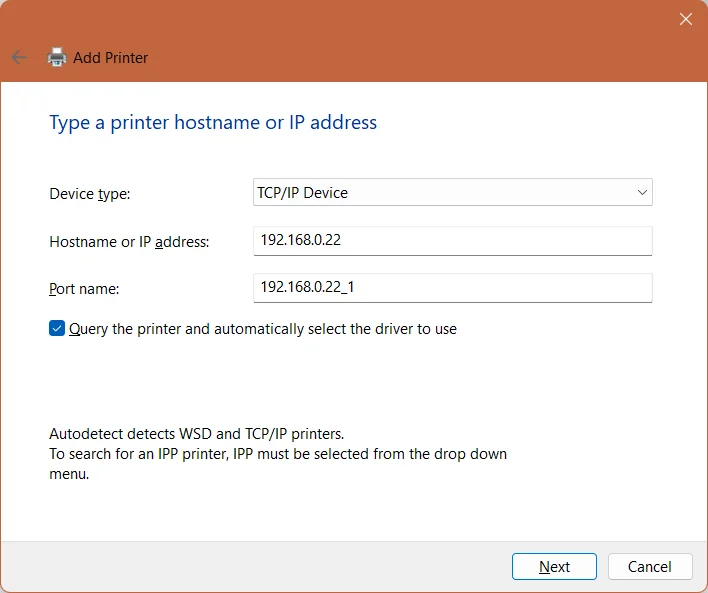Click the Next button
This screenshot has height=593, width=708.
(554, 566)
